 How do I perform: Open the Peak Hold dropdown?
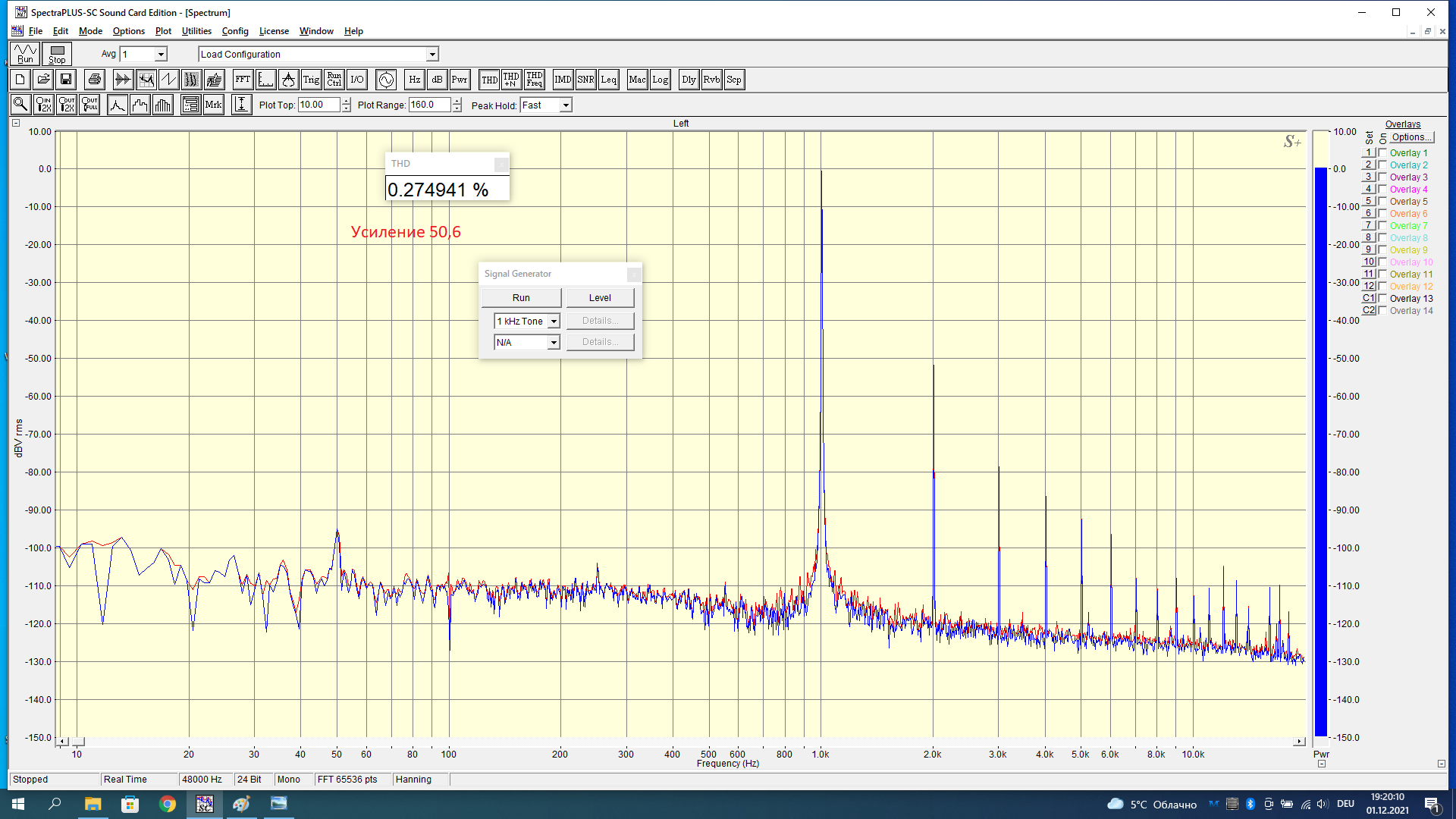coord(566,105)
